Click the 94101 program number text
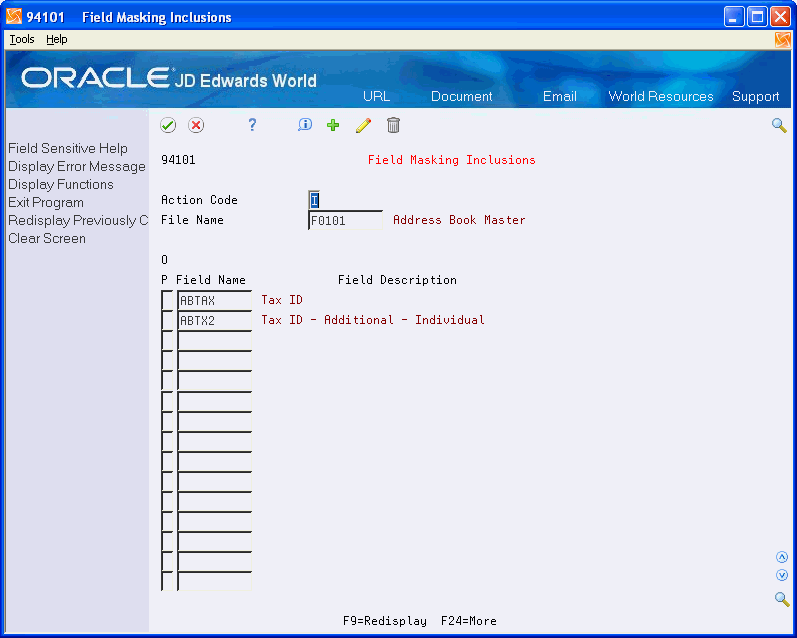Viewport: 797px width, 638px height. tap(178, 160)
